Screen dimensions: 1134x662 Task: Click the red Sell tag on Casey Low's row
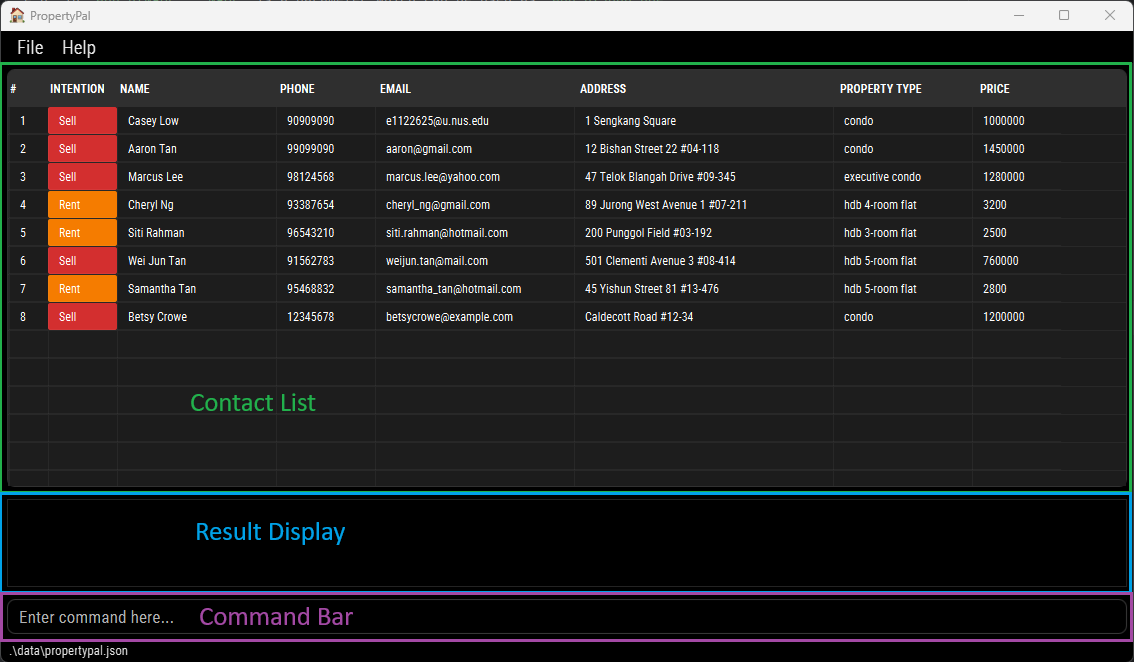click(x=82, y=120)
